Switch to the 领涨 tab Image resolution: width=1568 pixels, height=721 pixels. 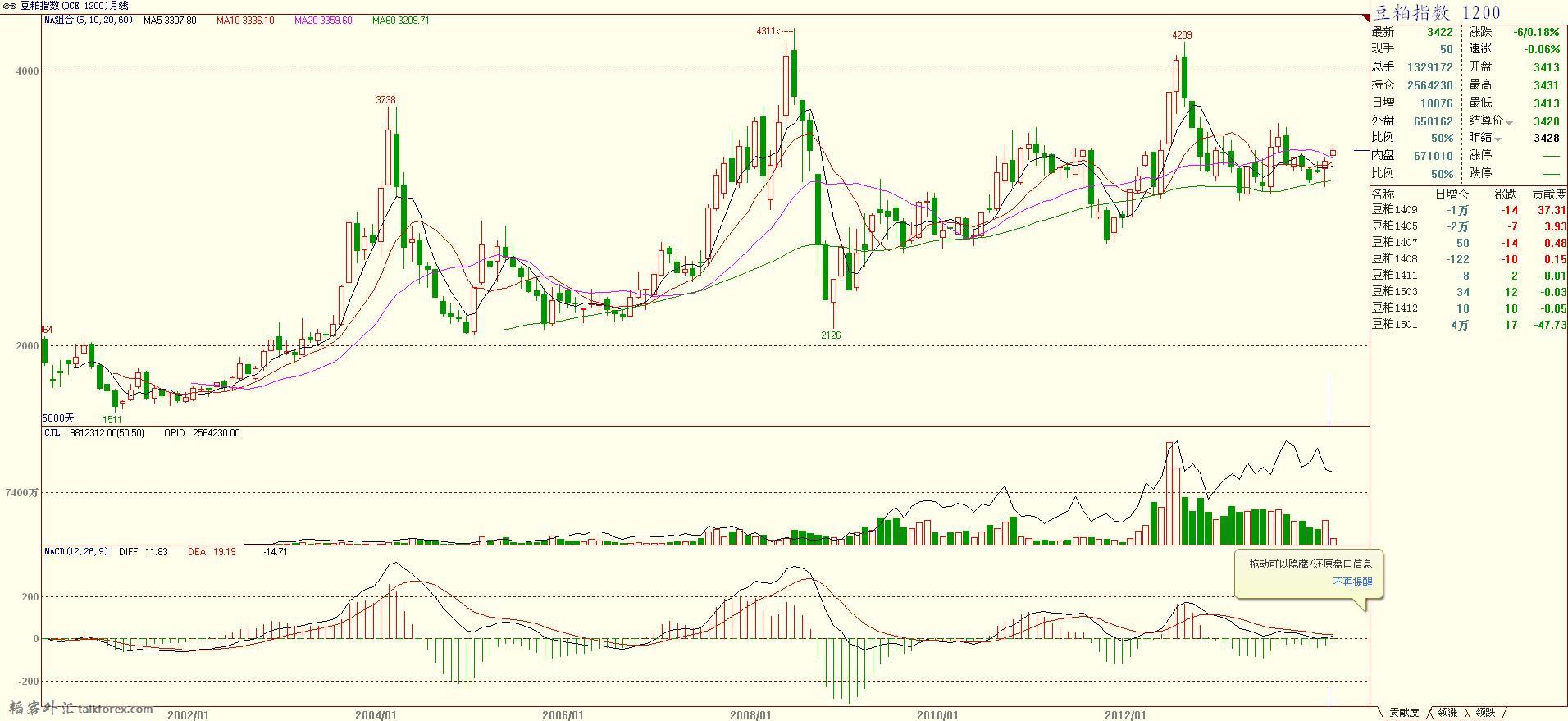coord(1447,713)
